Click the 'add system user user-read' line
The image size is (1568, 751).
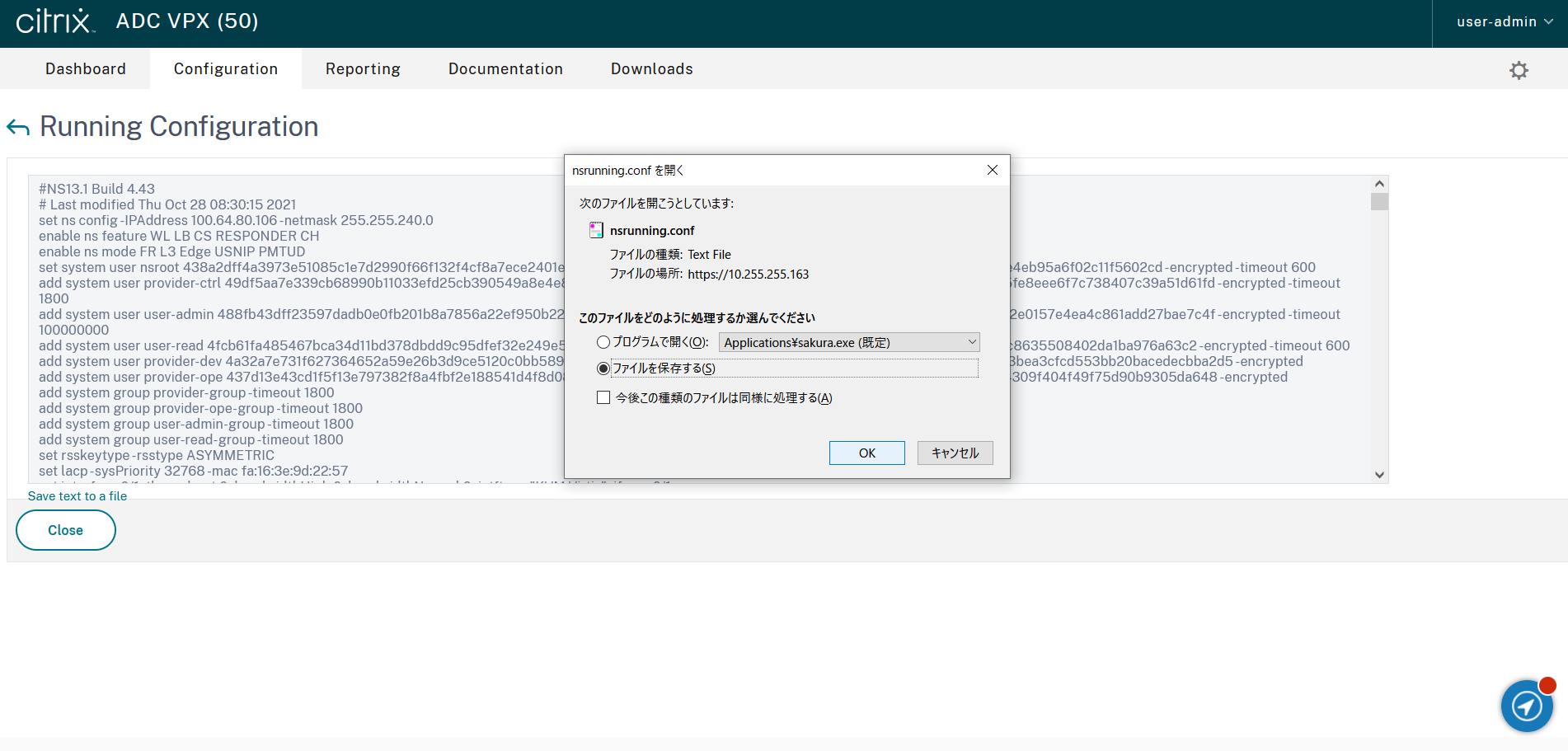click(302, 345)
